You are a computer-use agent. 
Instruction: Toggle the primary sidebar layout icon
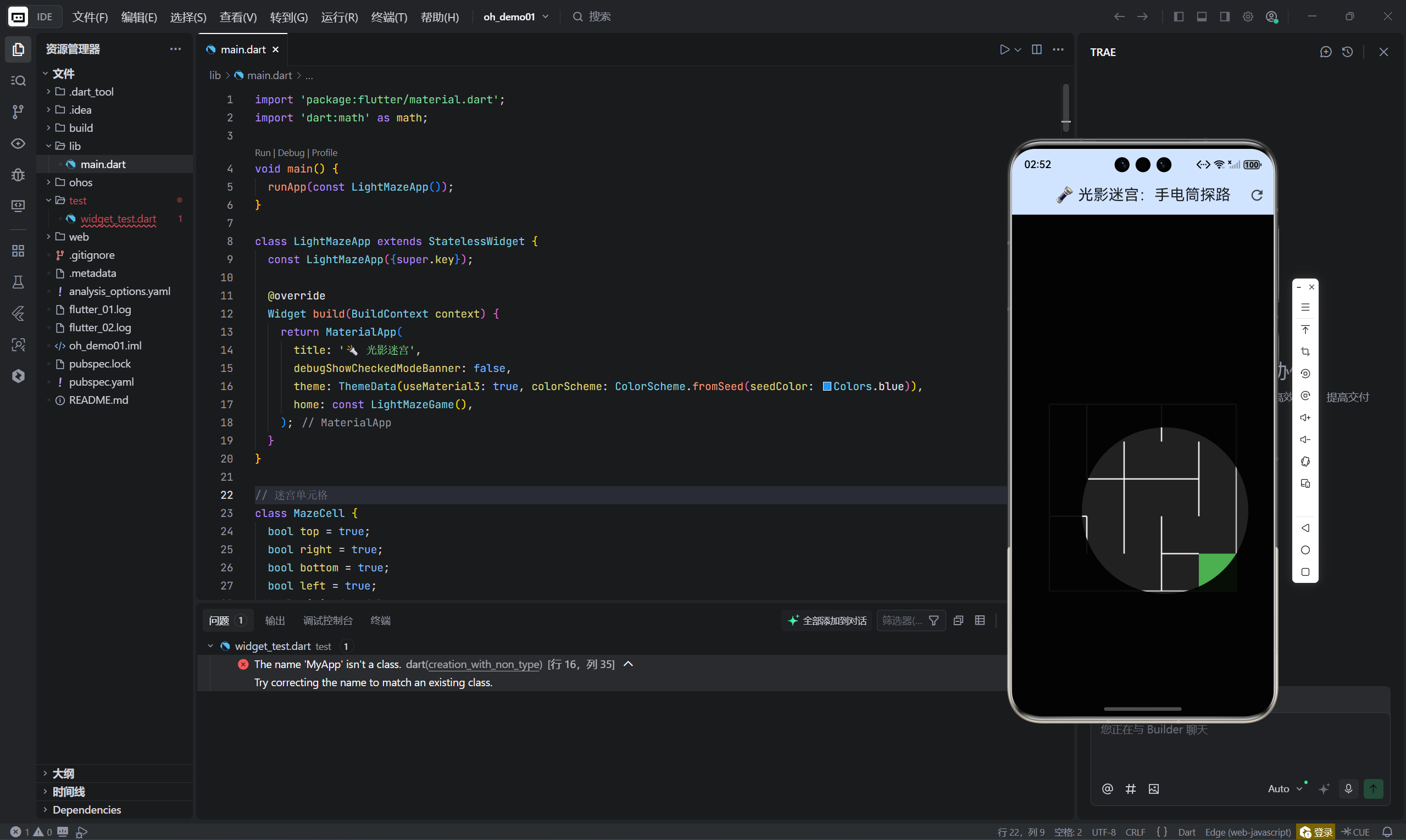pyautogui.click(x=1179, y=17)
